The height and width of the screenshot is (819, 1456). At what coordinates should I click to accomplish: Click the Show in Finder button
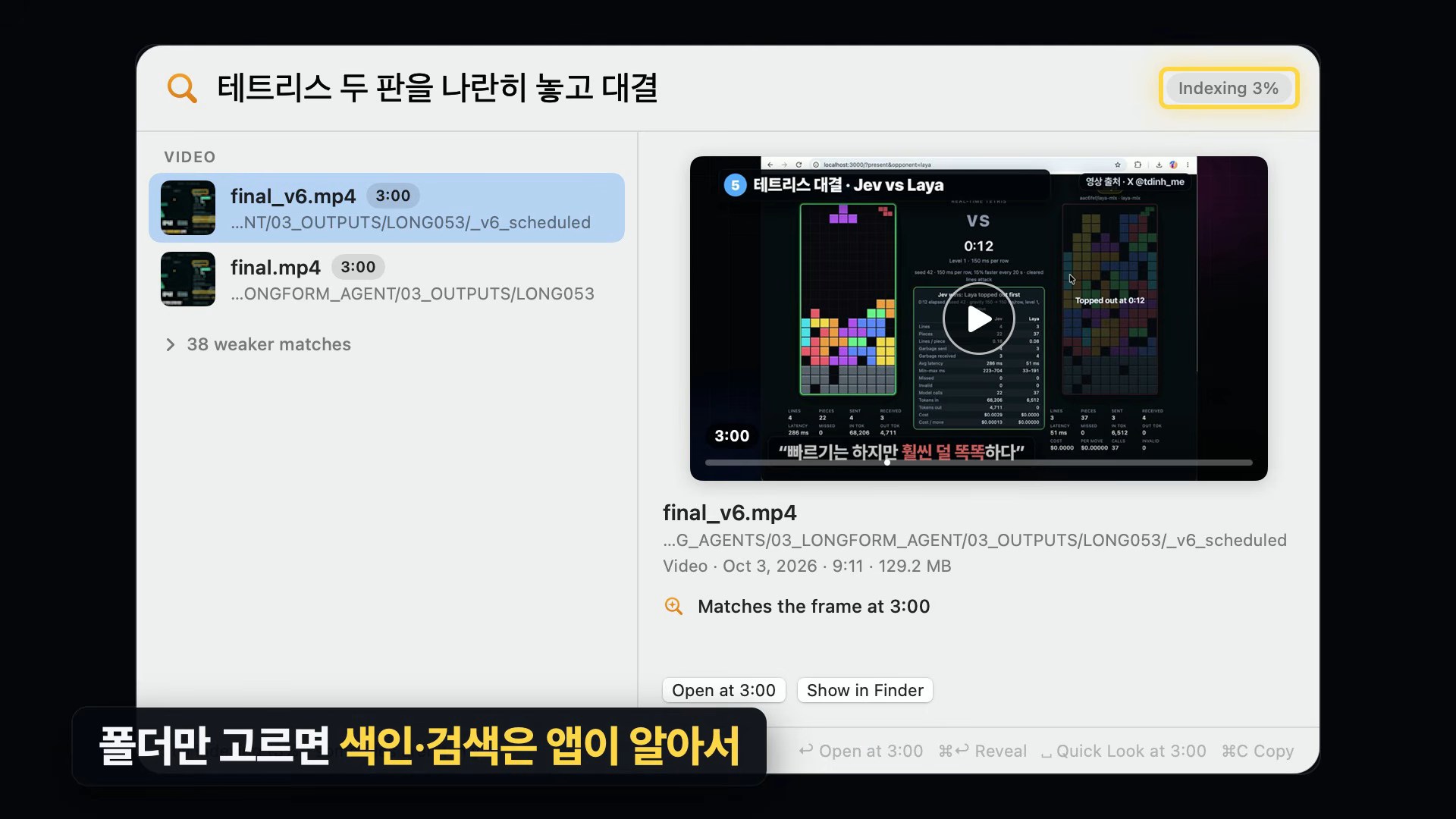pos(864,690)
